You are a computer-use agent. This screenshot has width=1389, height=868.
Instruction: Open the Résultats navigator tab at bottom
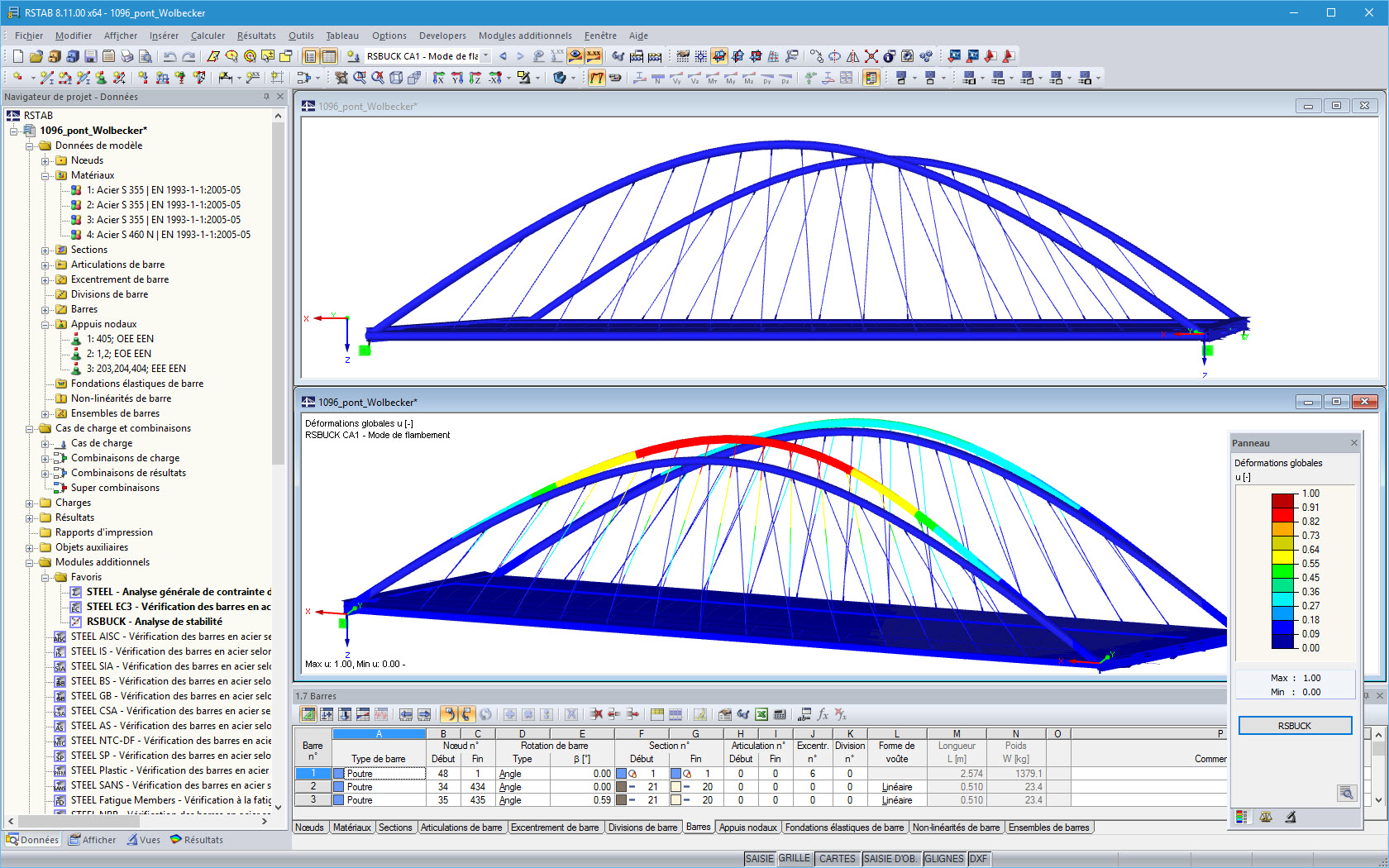click(x=197, y=840)
